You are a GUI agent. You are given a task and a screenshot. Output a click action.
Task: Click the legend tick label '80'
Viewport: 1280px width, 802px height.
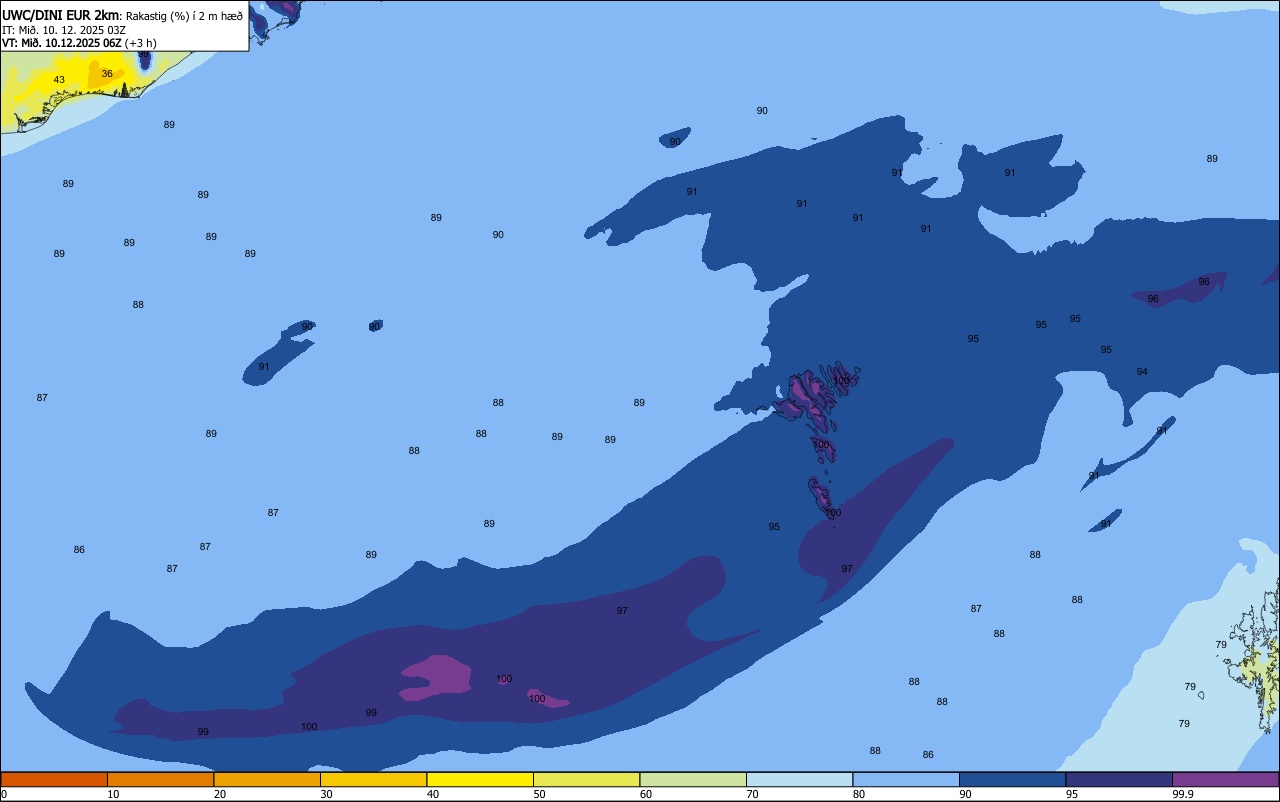858,794
